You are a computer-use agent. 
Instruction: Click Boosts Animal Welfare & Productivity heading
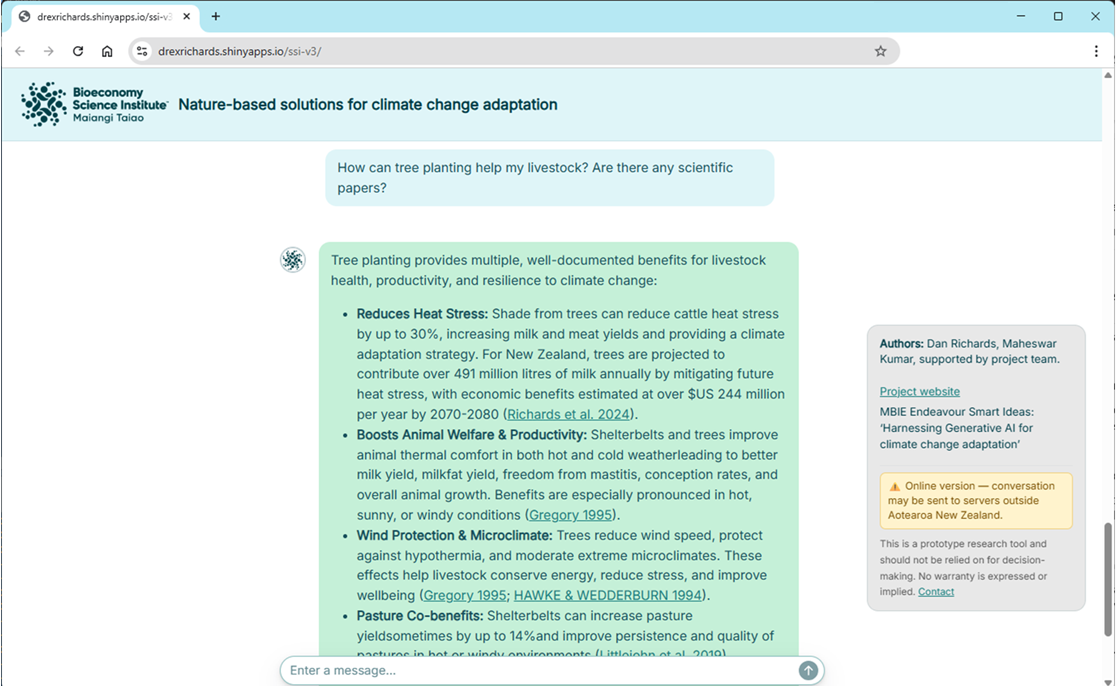point(471,435)
